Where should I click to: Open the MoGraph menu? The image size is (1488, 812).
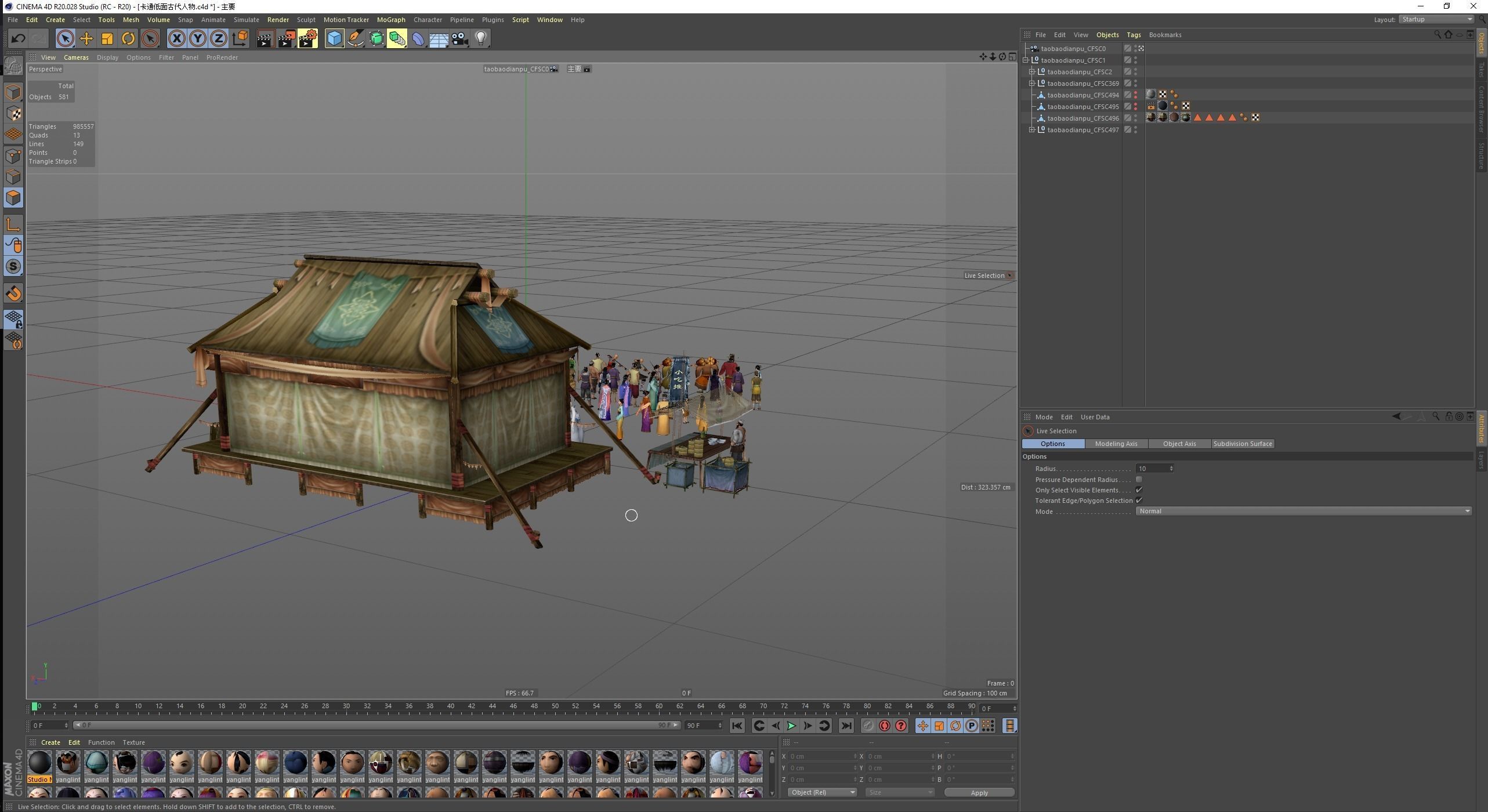pyautogui.click(x=390, y=20)
